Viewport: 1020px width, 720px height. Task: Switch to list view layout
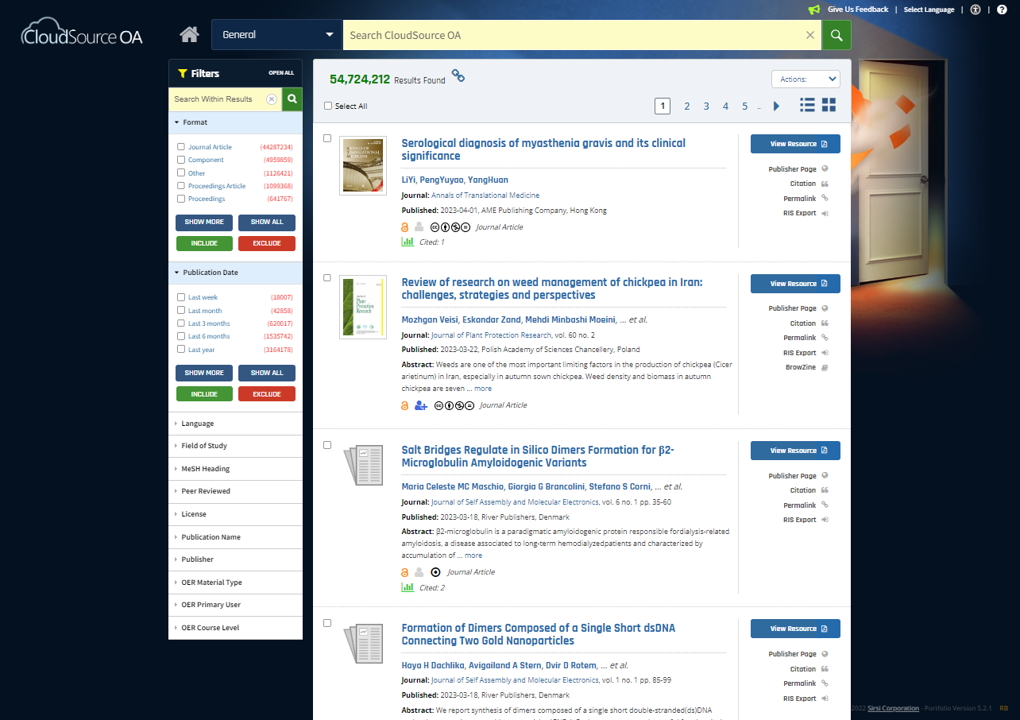[x=807, y=105]
